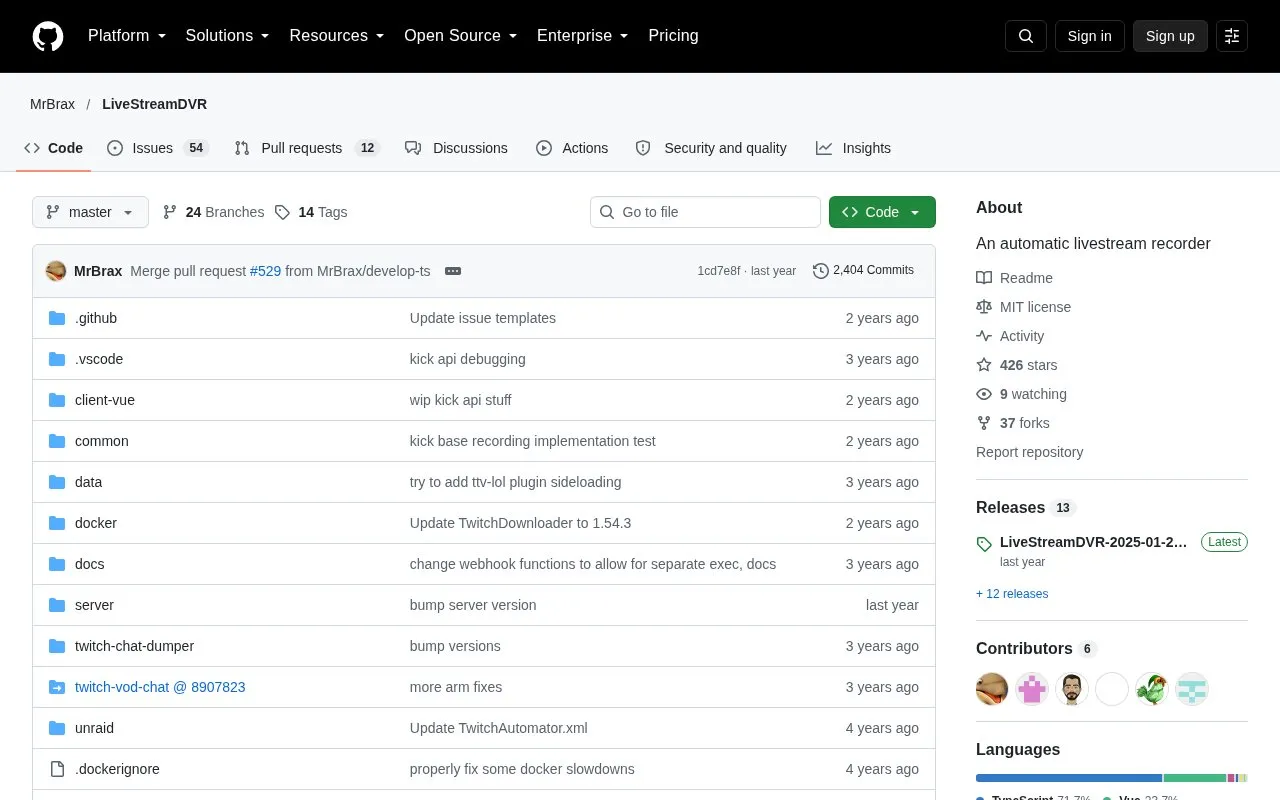Image resolution: width=1280 pixels, height=800 pixels.
Task: Open the twitch-chat-dumper folder
Action: 134,646
